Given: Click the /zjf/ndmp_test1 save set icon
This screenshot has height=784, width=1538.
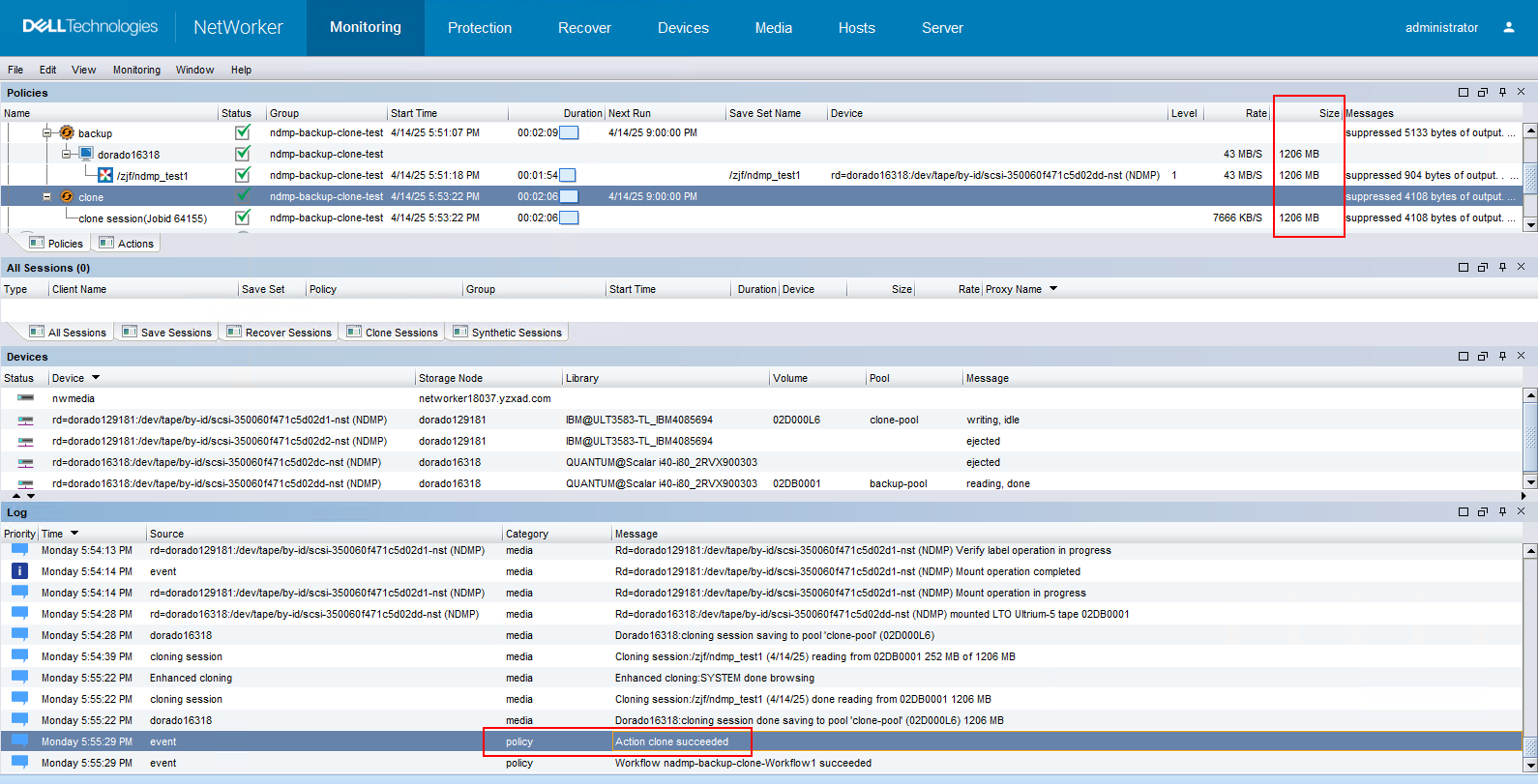Looking at the screenshot, I should (x=105, y=175).
